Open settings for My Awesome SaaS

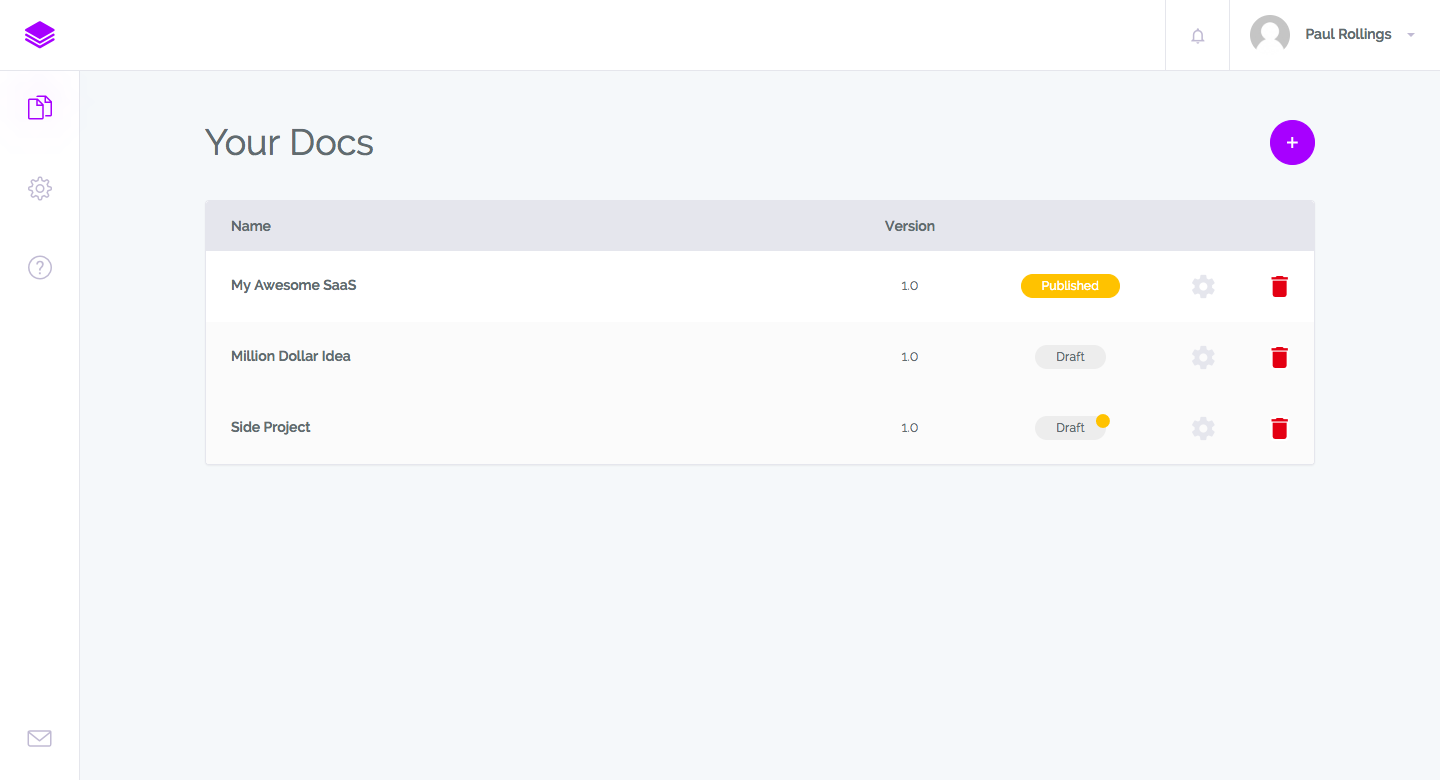tap(1203, 286)
